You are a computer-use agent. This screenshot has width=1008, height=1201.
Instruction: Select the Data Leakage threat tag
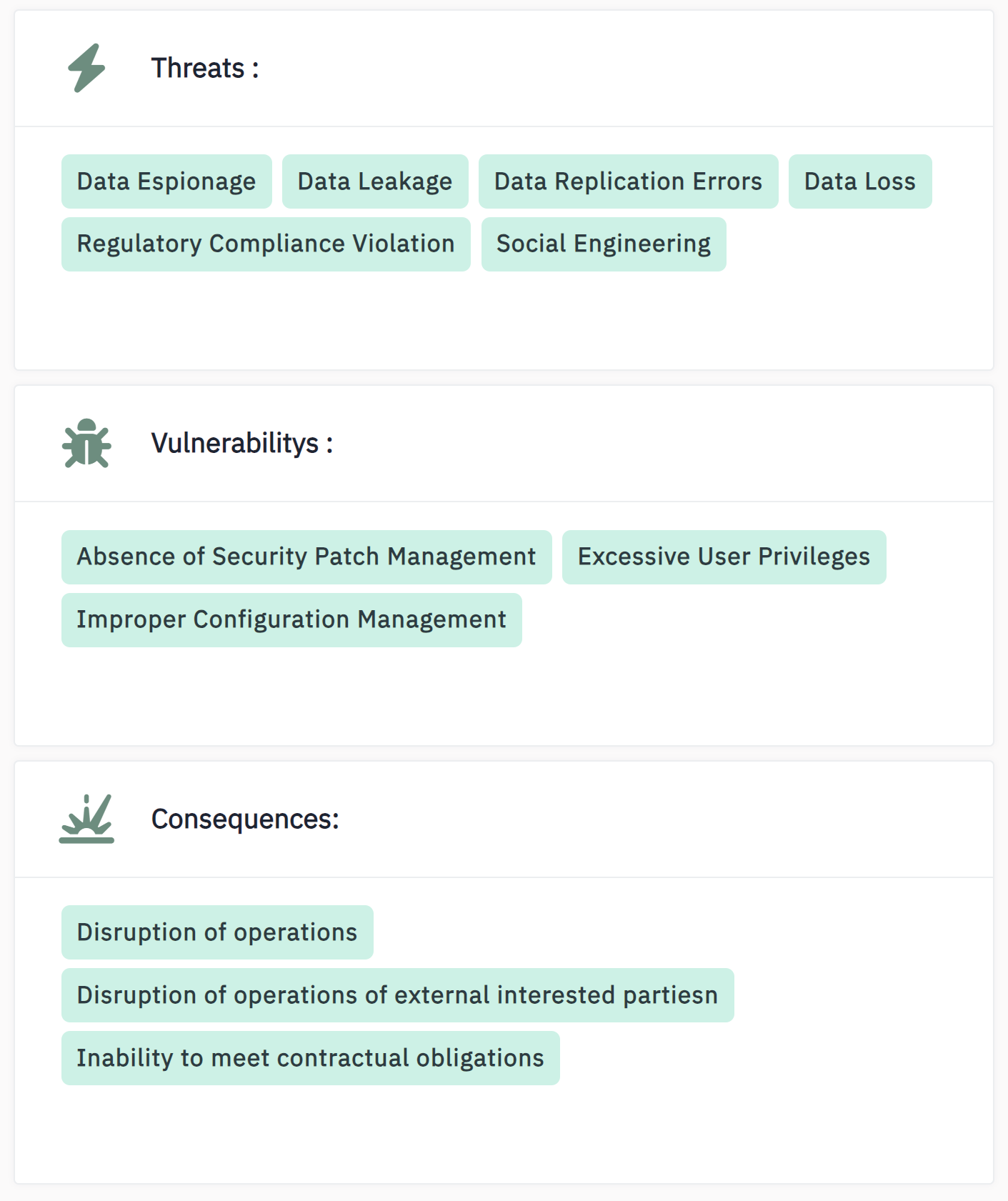pyautogui.click(x=374, y=181)
